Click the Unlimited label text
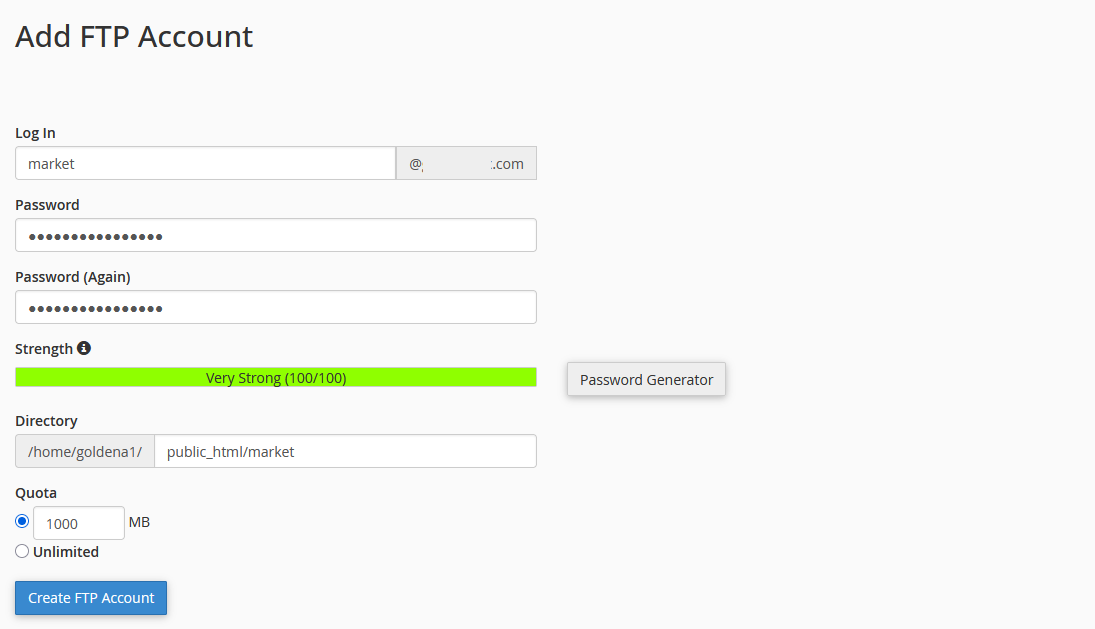This screenshot has width=1095, height=629. (x=66, y=552)
